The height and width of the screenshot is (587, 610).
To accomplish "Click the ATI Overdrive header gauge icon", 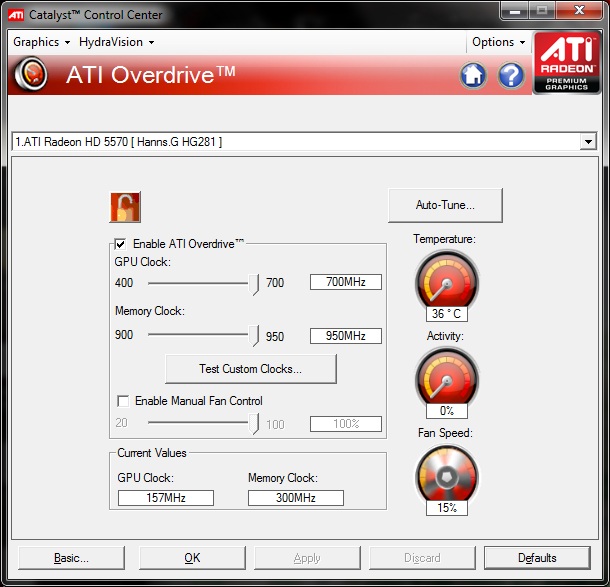I will [x=31, y=74].
